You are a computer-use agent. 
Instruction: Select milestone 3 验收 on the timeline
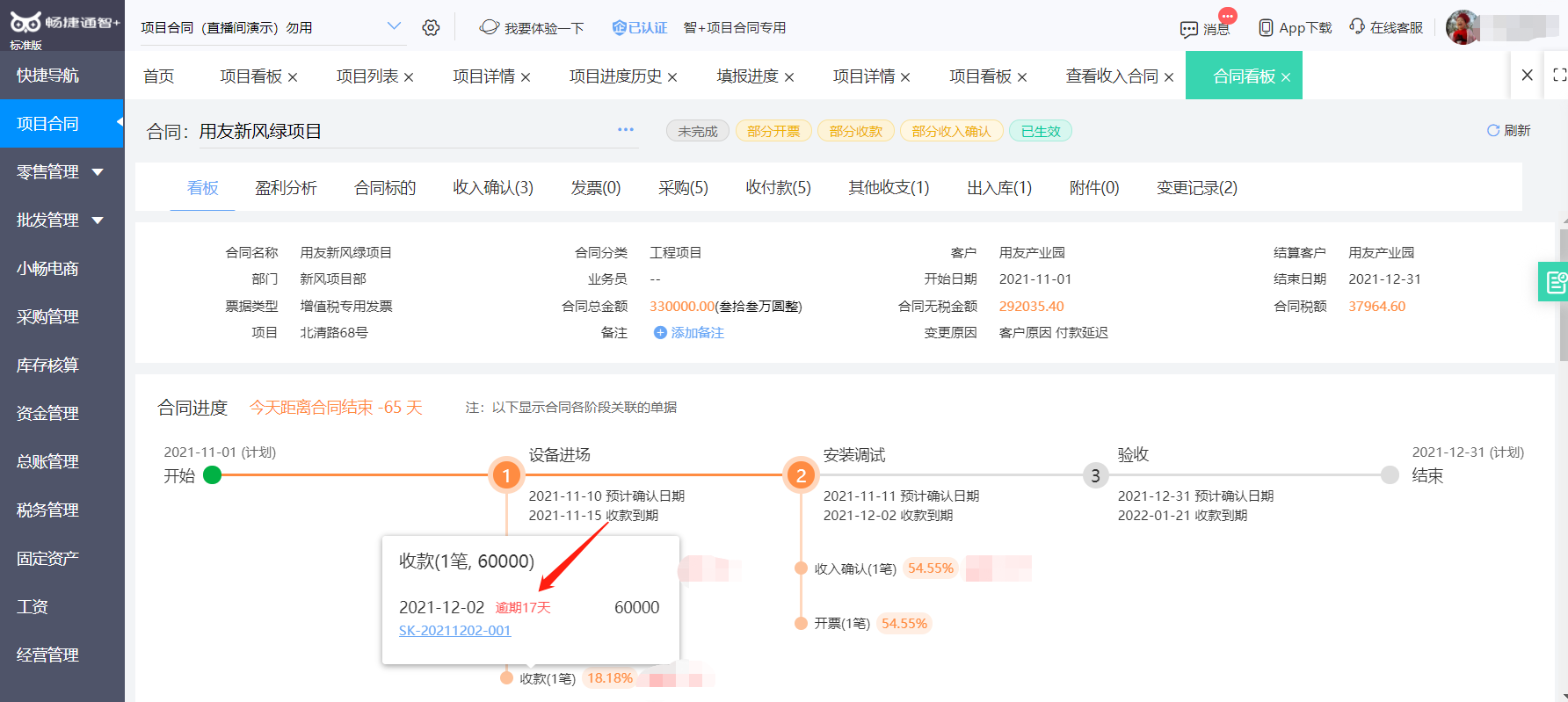1095,475
